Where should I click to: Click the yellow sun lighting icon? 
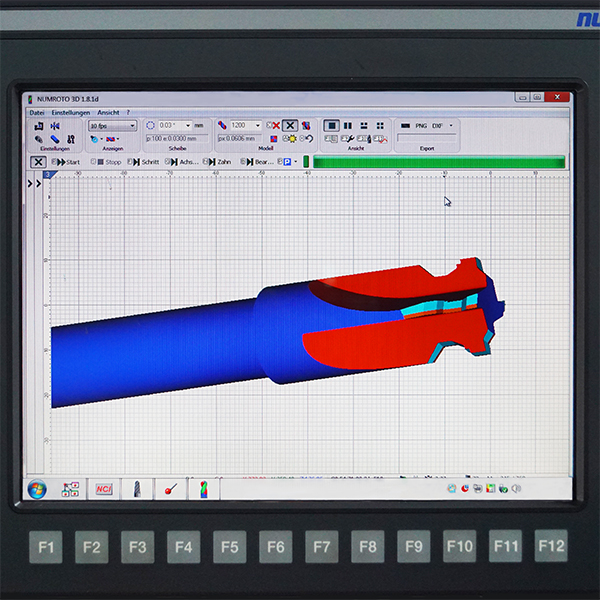click(x=290, y=139)
